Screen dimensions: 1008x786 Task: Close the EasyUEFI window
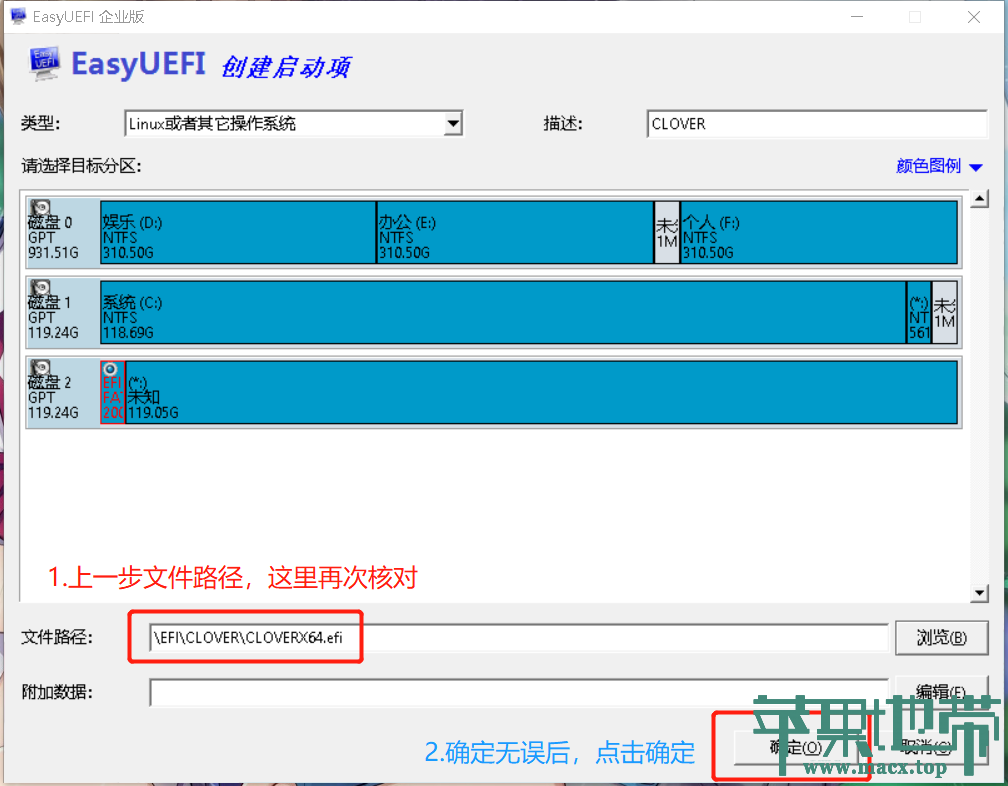(974, 17)
